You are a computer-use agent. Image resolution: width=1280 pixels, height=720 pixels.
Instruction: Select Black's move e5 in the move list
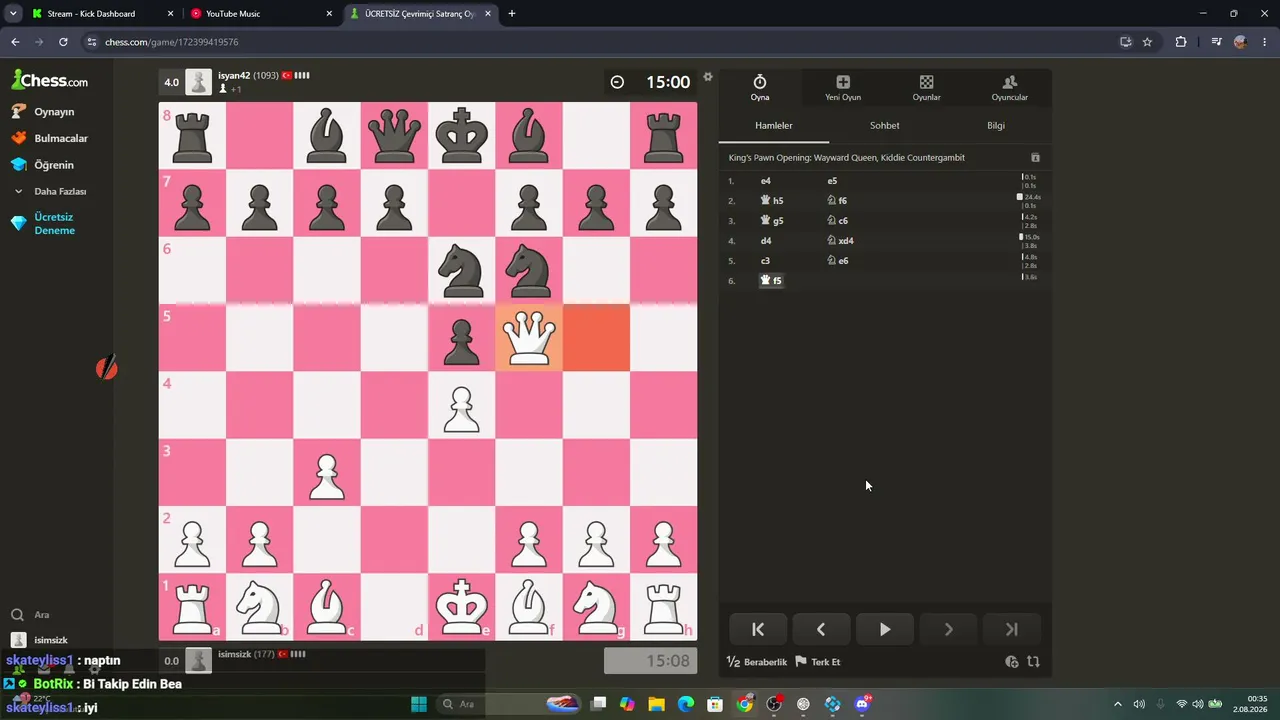[x=832, y=181]
